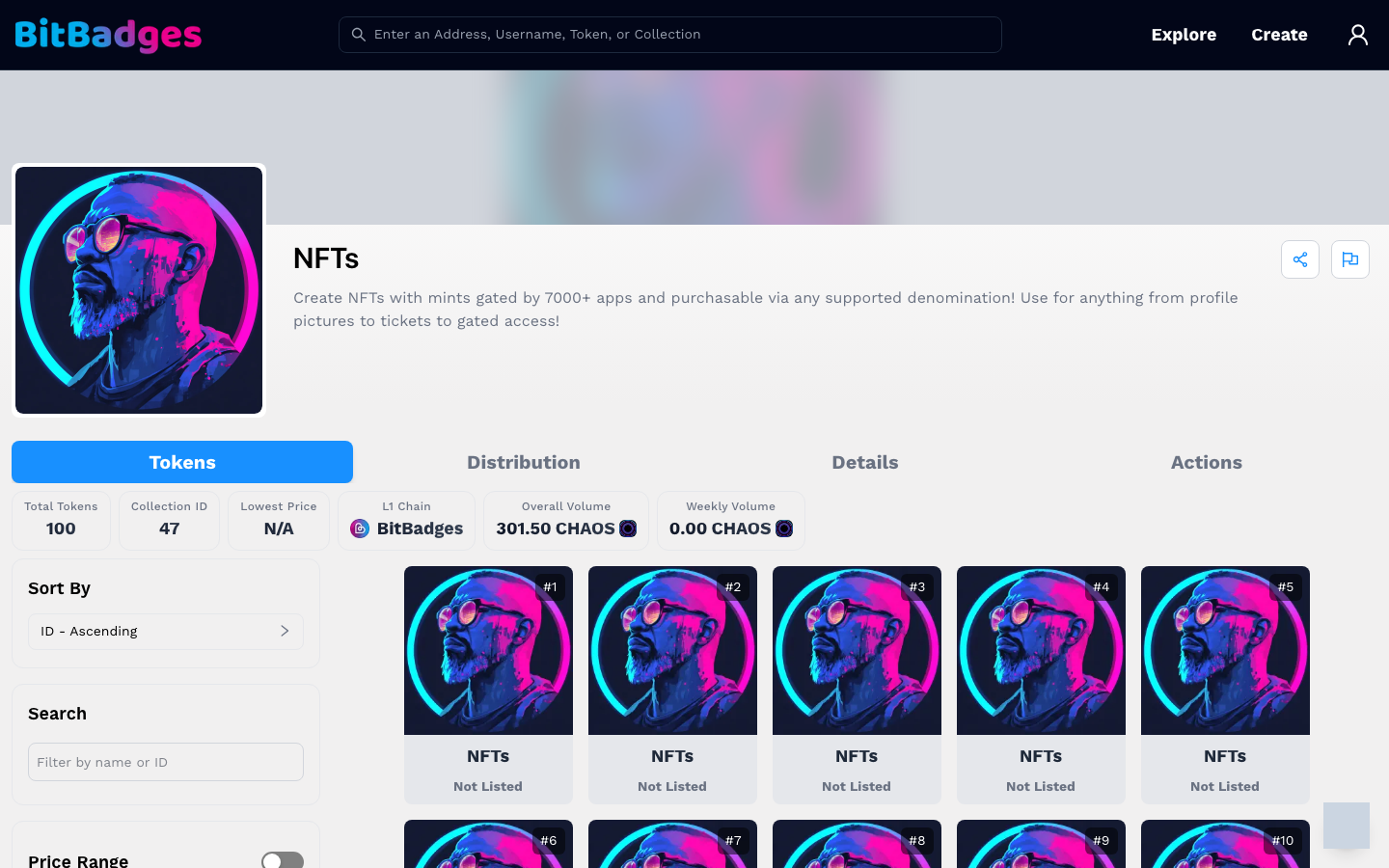Click the Search heading in the sidebar
The image size is (1389, 868).
click(x=57, y=714)
